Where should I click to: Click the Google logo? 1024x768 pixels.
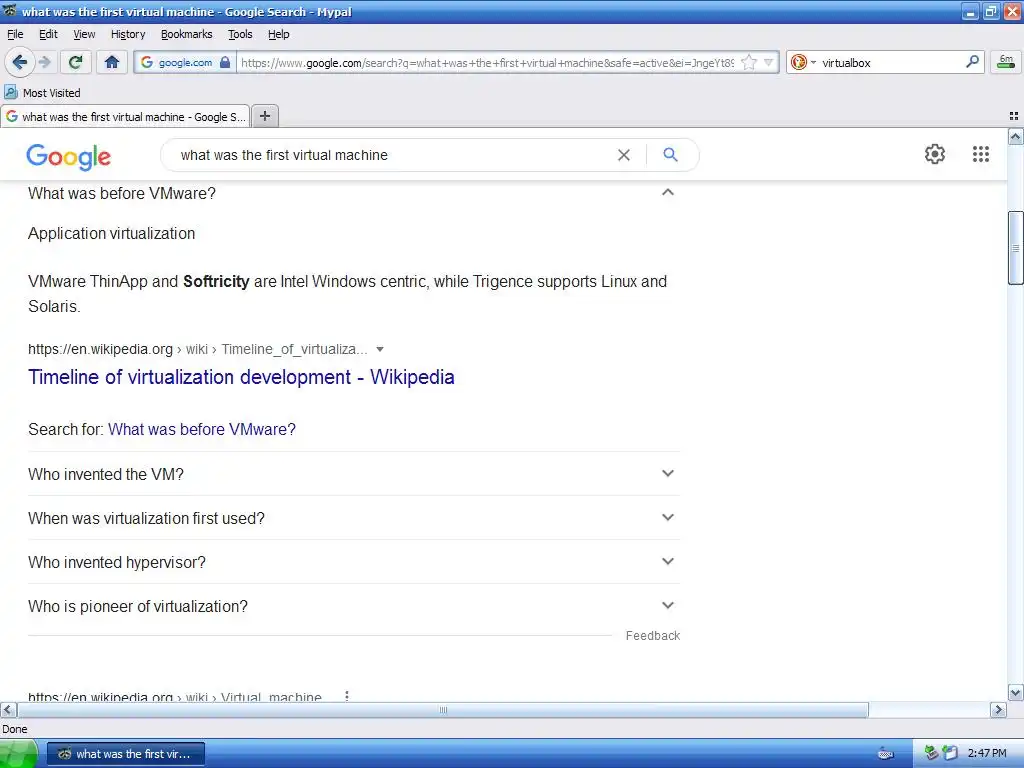click(x=69, y=156)
